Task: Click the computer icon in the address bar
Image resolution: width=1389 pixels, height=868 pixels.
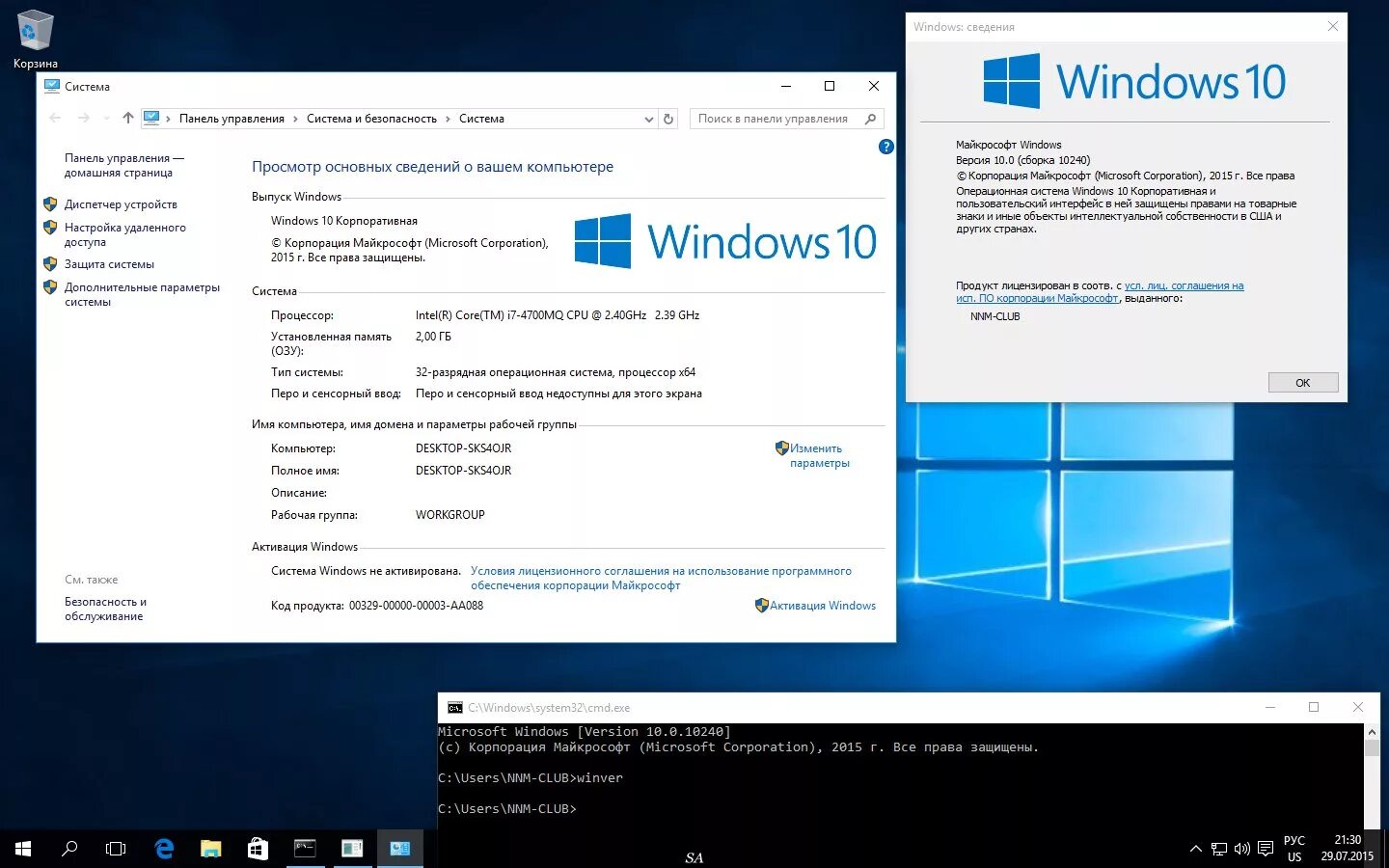Action: click(x=151, y=118)
